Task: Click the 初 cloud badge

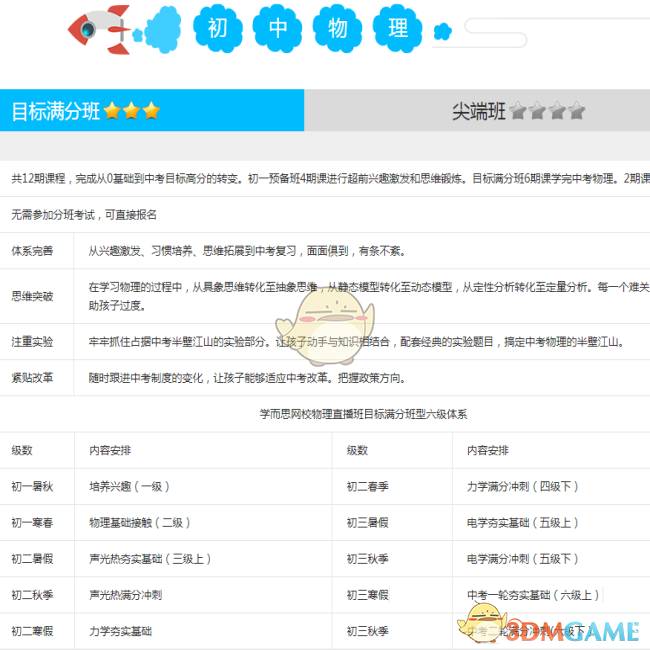Action: [x=218, y=29]
